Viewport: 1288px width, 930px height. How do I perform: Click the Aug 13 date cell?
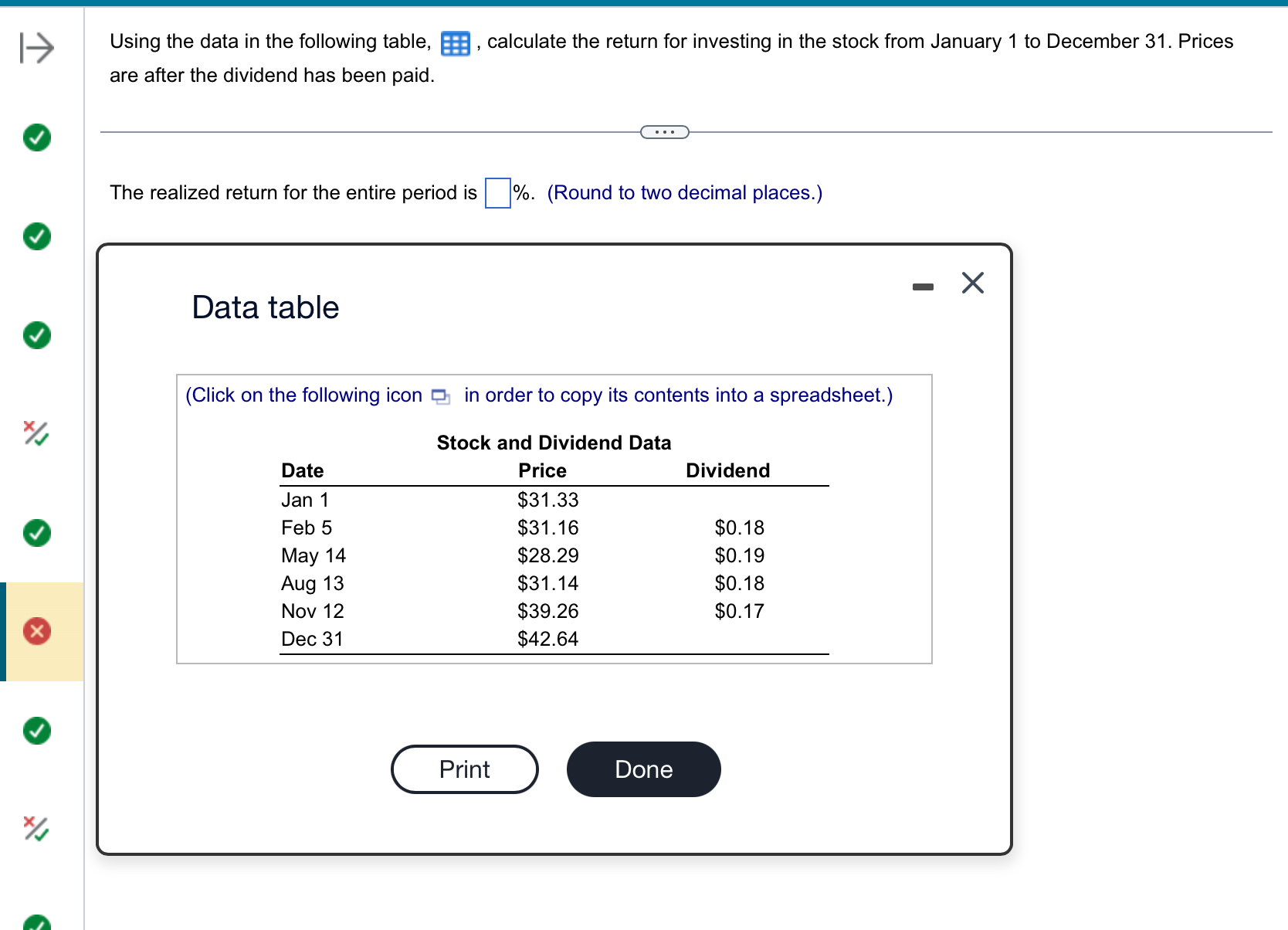[x=313, y=584]
